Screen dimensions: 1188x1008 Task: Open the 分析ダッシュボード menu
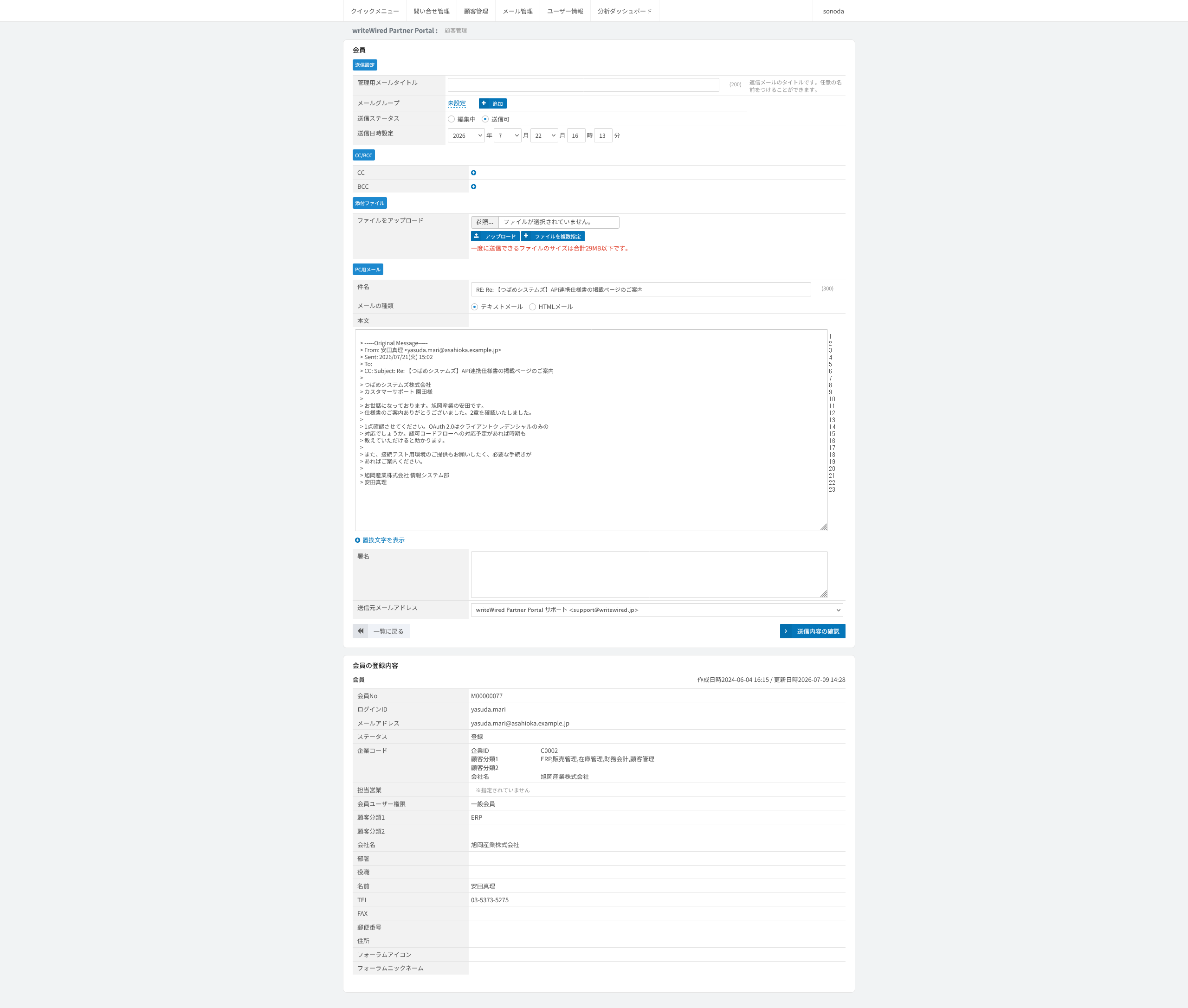pyautogui.click(x=624, y=11)
